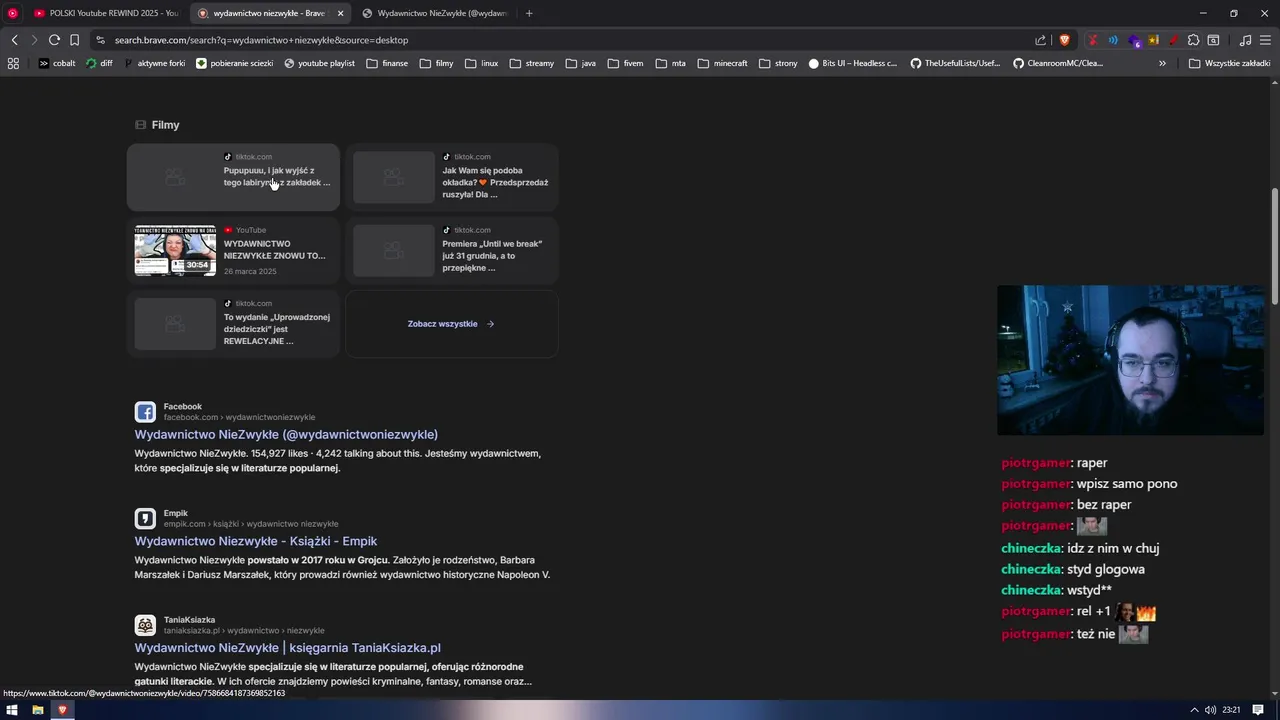Open the cobalt bookmark

57,63
